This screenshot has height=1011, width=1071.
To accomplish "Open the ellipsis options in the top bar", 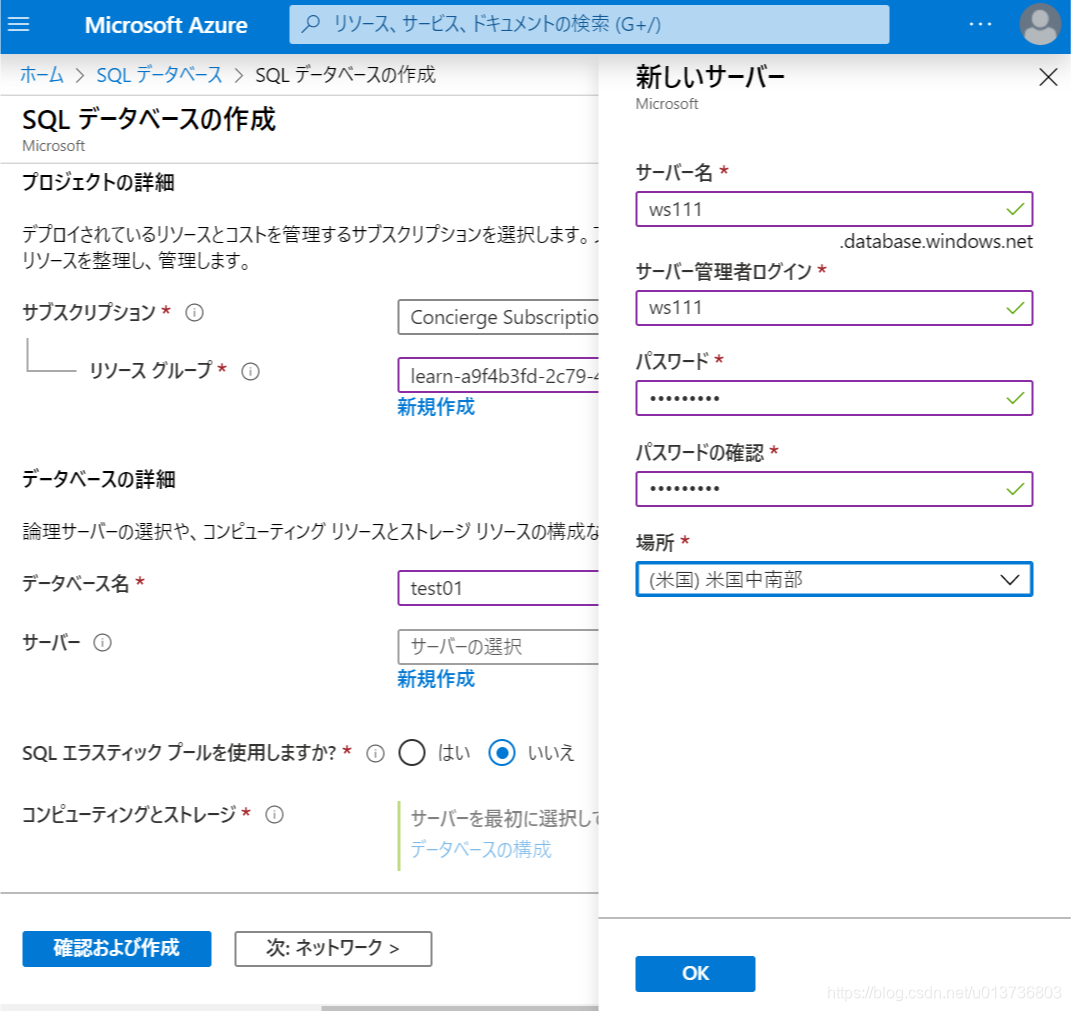I will click(980, 24).
